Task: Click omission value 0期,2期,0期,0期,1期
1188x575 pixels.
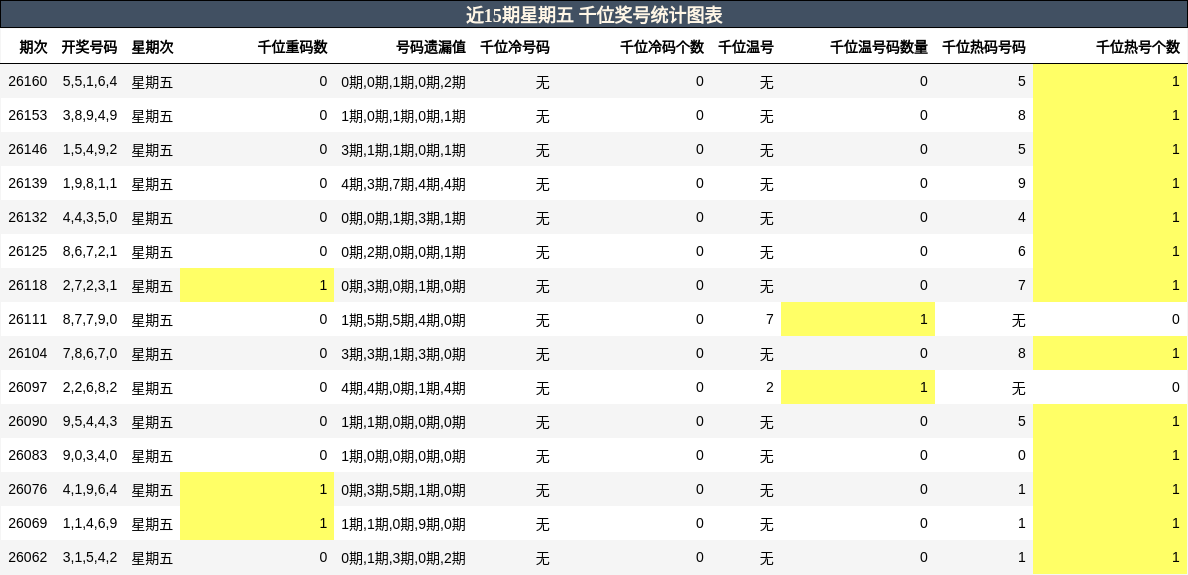Action: [403, 252]
